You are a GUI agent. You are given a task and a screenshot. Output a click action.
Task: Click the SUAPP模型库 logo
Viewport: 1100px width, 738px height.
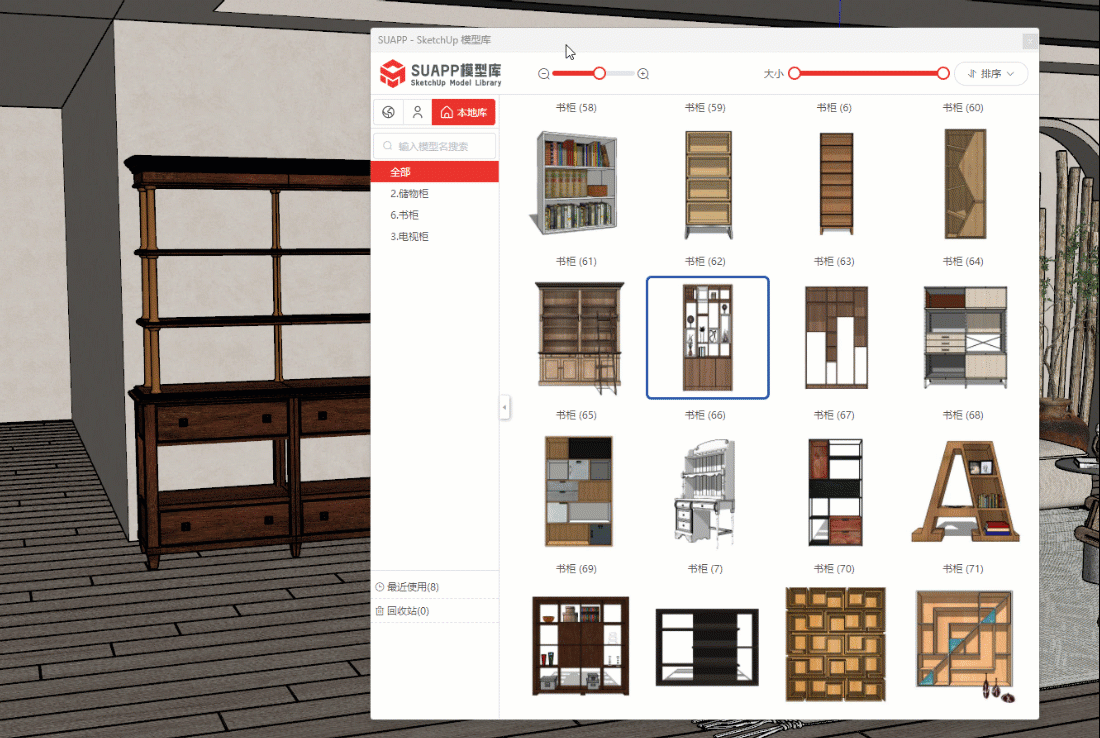coord(440,73)
